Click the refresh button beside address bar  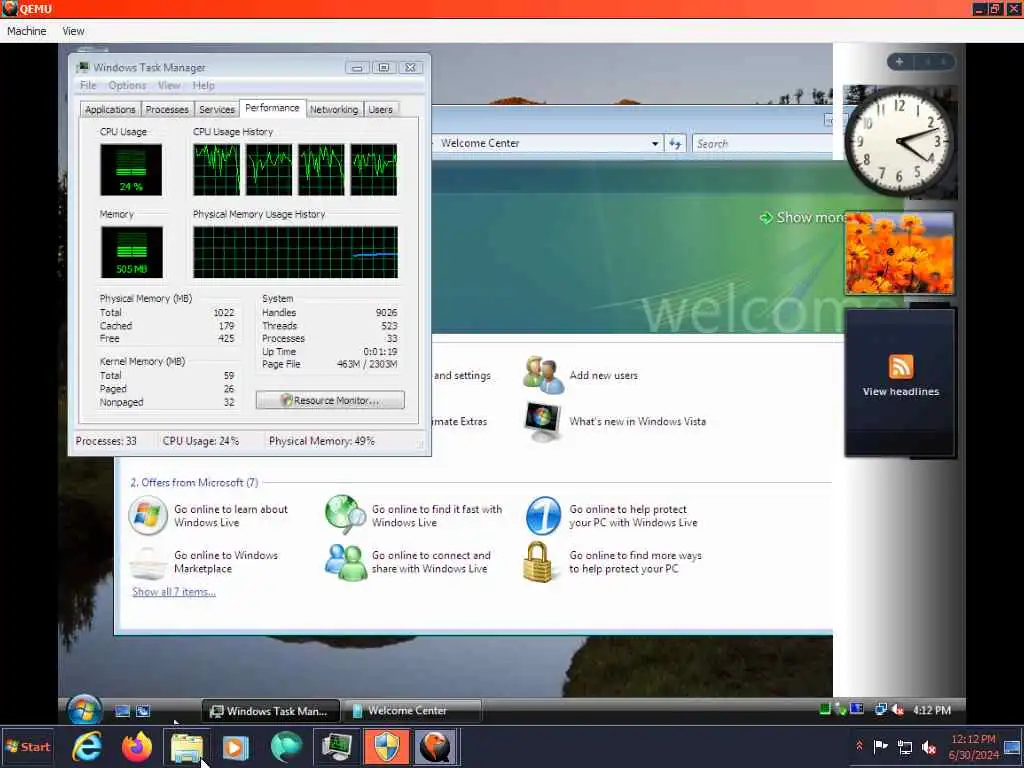pyautogui.click(x=675, y=144)
